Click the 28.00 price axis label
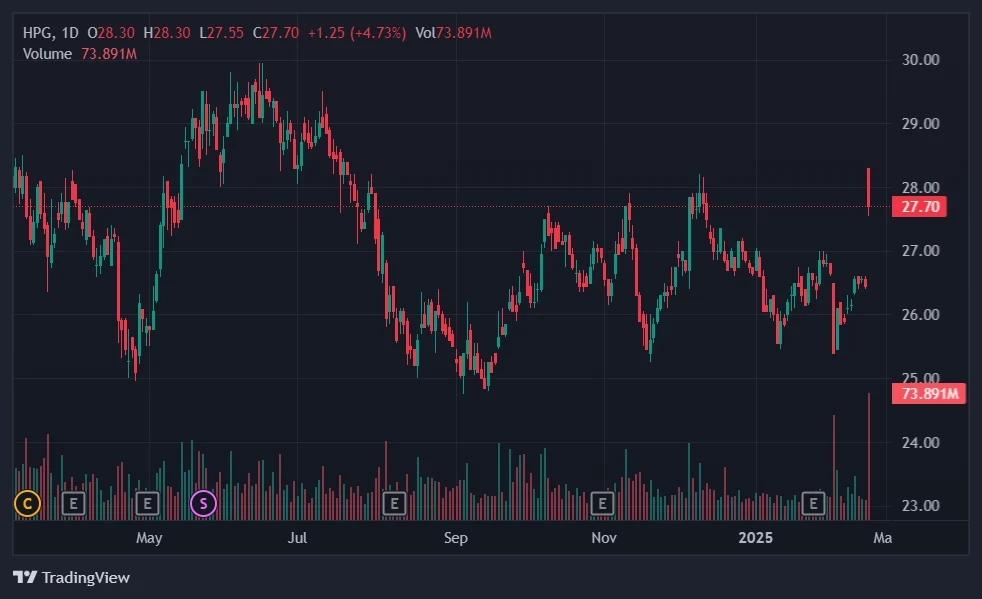982x599 pixels. point(920,187)
